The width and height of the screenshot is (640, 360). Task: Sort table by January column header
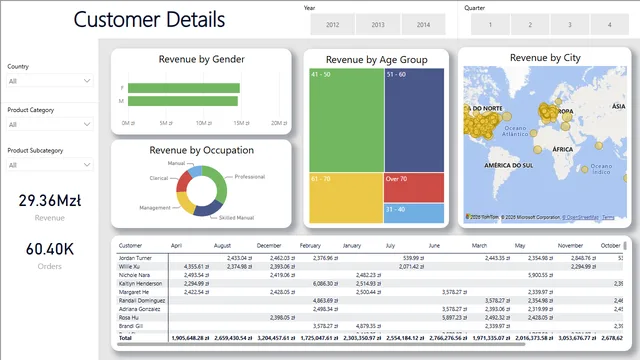point(351,245)
